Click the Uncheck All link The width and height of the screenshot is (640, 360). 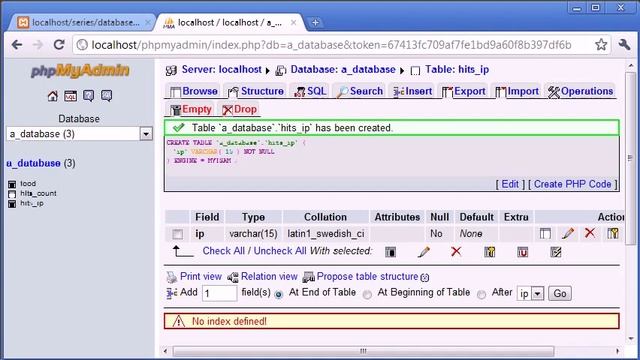coord(280,251)
